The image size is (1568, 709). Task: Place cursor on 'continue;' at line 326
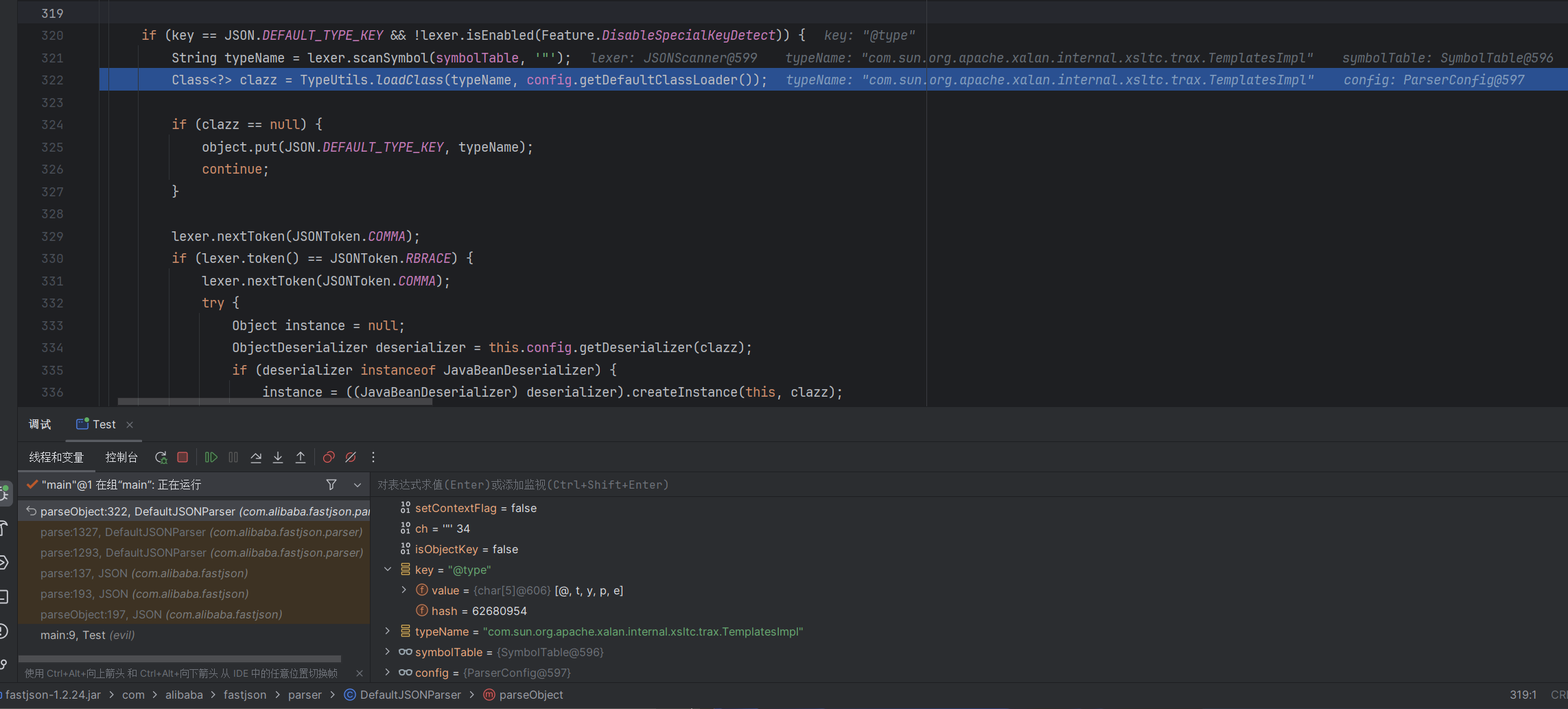[x=235, y=170]
